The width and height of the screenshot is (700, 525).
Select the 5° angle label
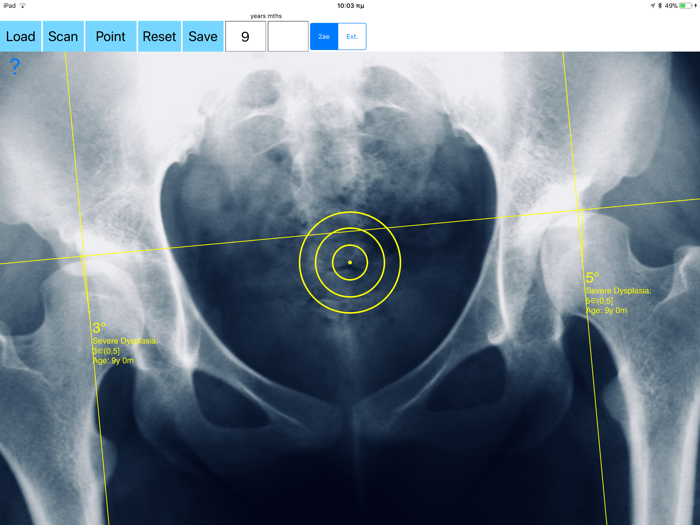point(592,278)
